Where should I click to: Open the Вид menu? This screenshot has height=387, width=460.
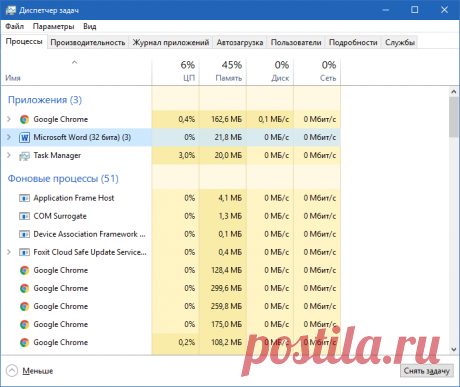[x=90, y=26]
